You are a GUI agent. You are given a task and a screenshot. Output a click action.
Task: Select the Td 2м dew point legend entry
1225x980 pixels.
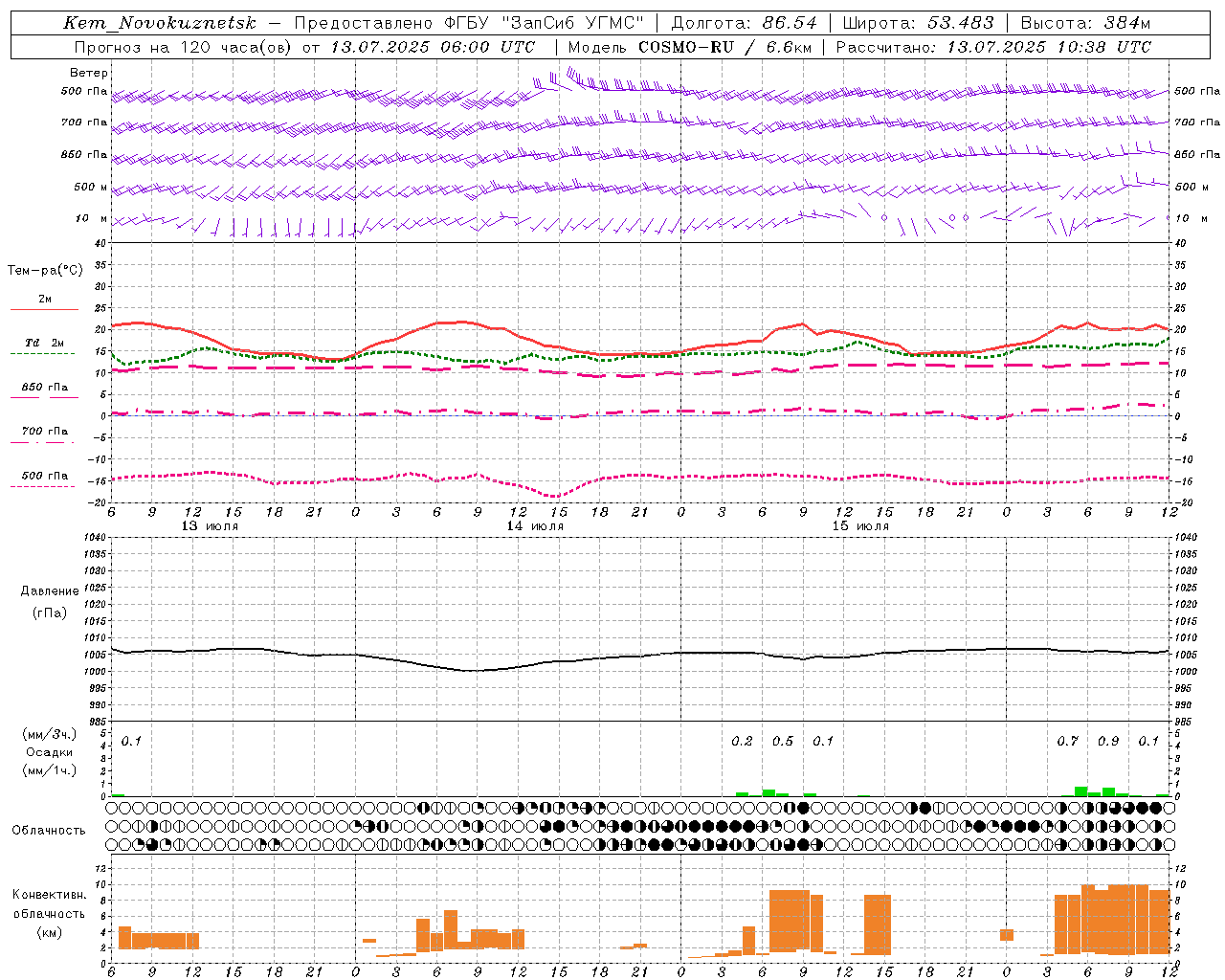(x=45, y=343)
